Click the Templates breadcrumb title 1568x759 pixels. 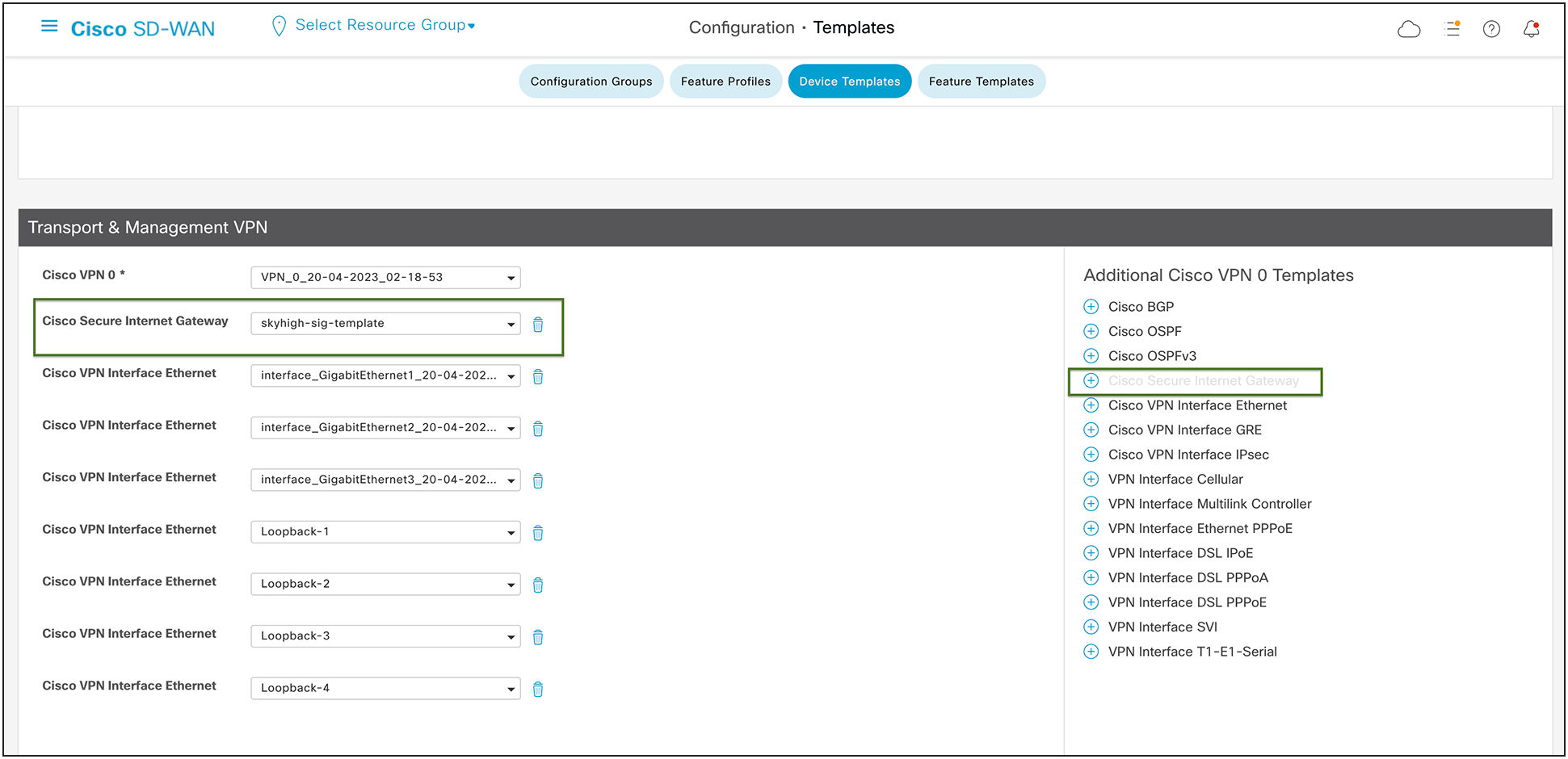tap(854, 27)
